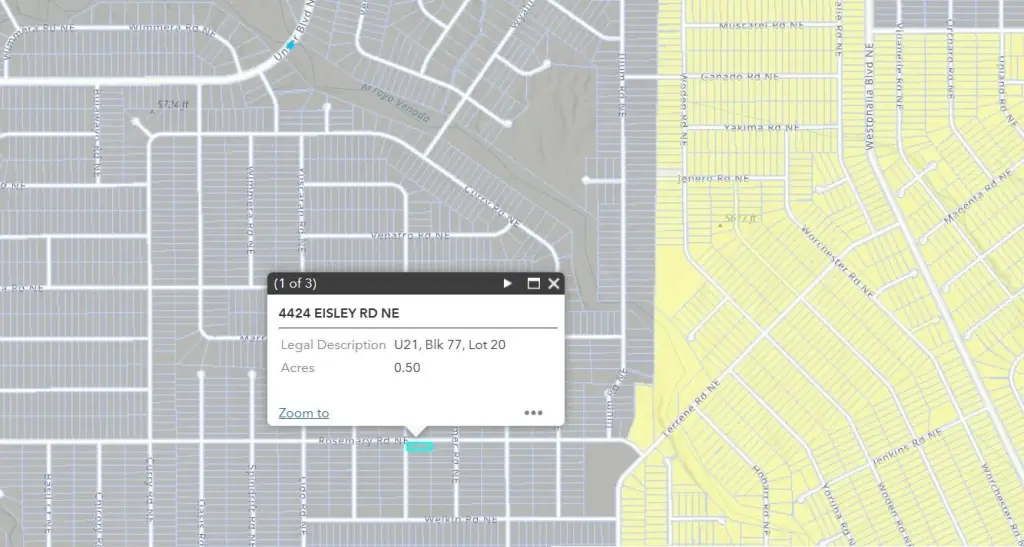
Task: Click the Zoom to link
Action: (303, 413)
